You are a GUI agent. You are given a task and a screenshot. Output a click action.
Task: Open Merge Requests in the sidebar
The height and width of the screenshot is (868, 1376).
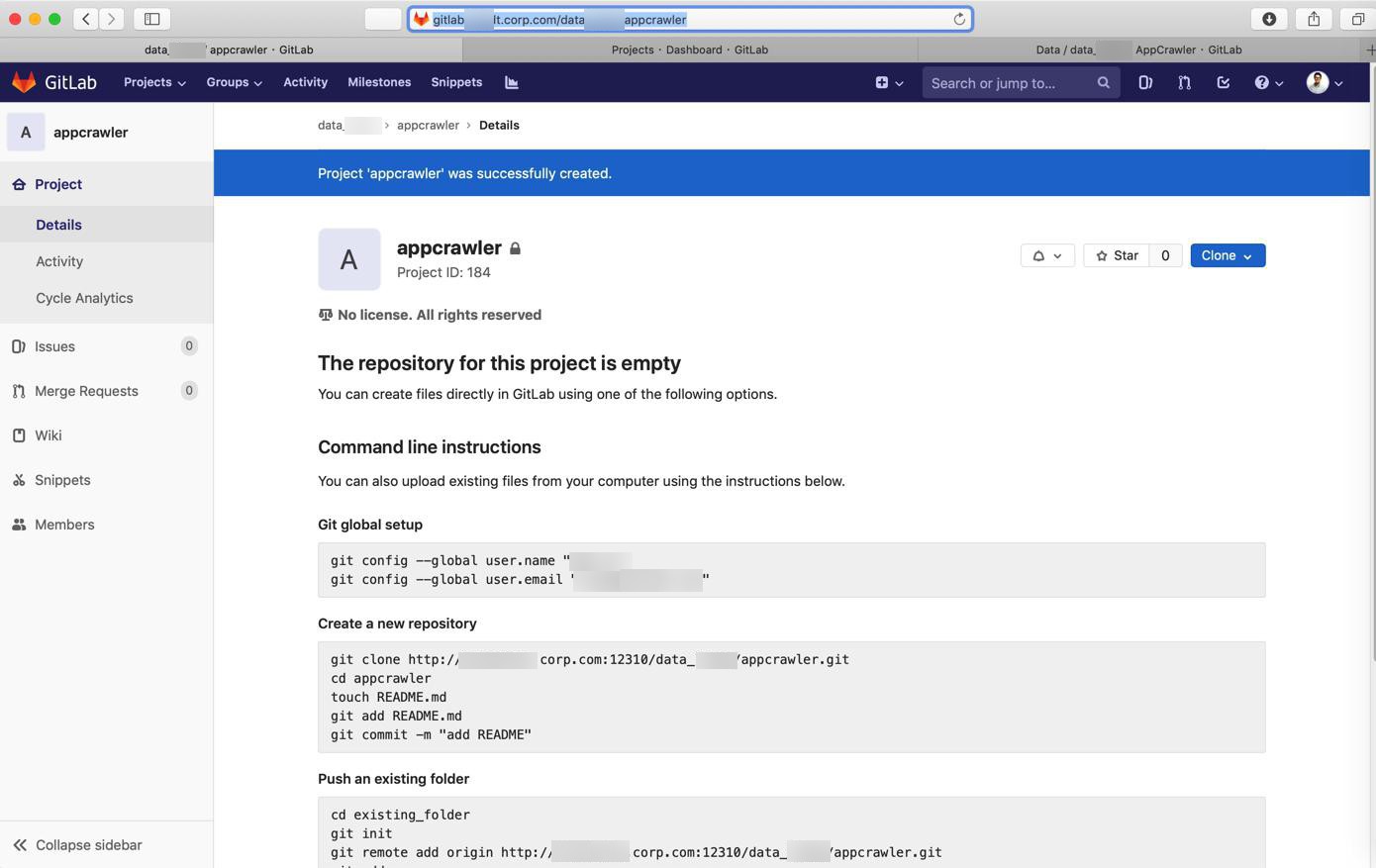click(106, 391)
